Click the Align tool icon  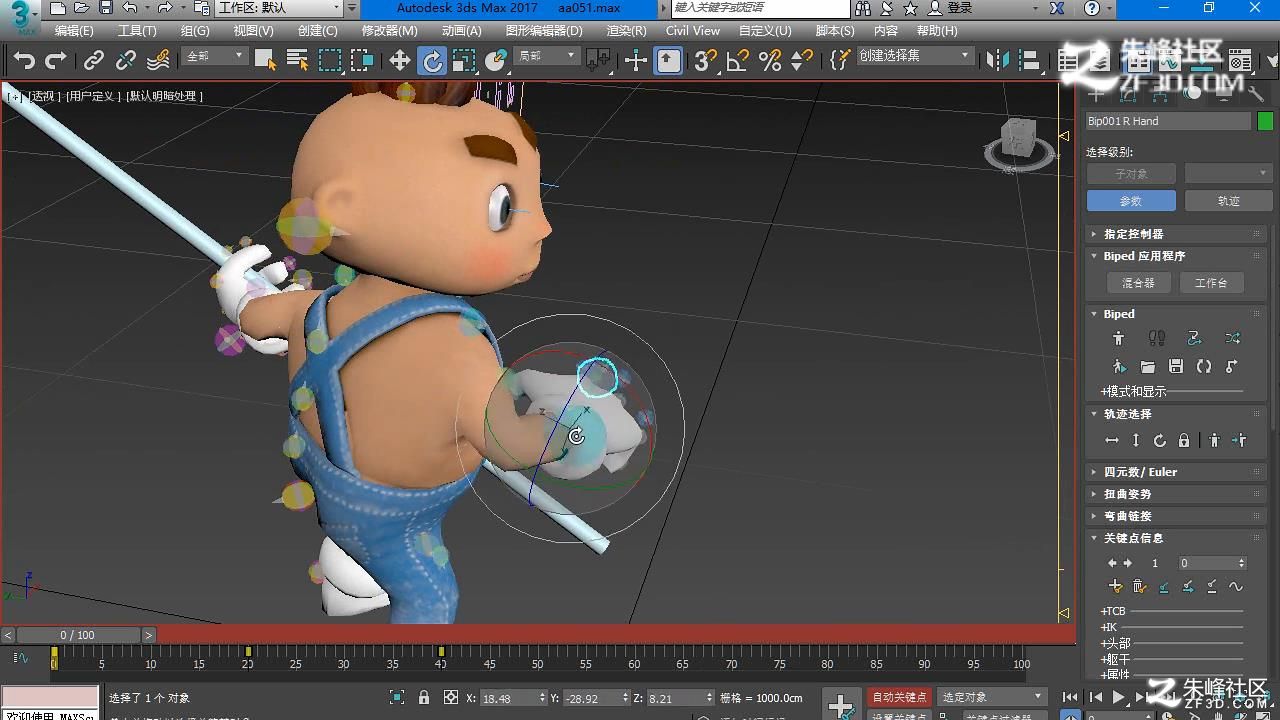pyautogui.click(x=1030, y=61)
